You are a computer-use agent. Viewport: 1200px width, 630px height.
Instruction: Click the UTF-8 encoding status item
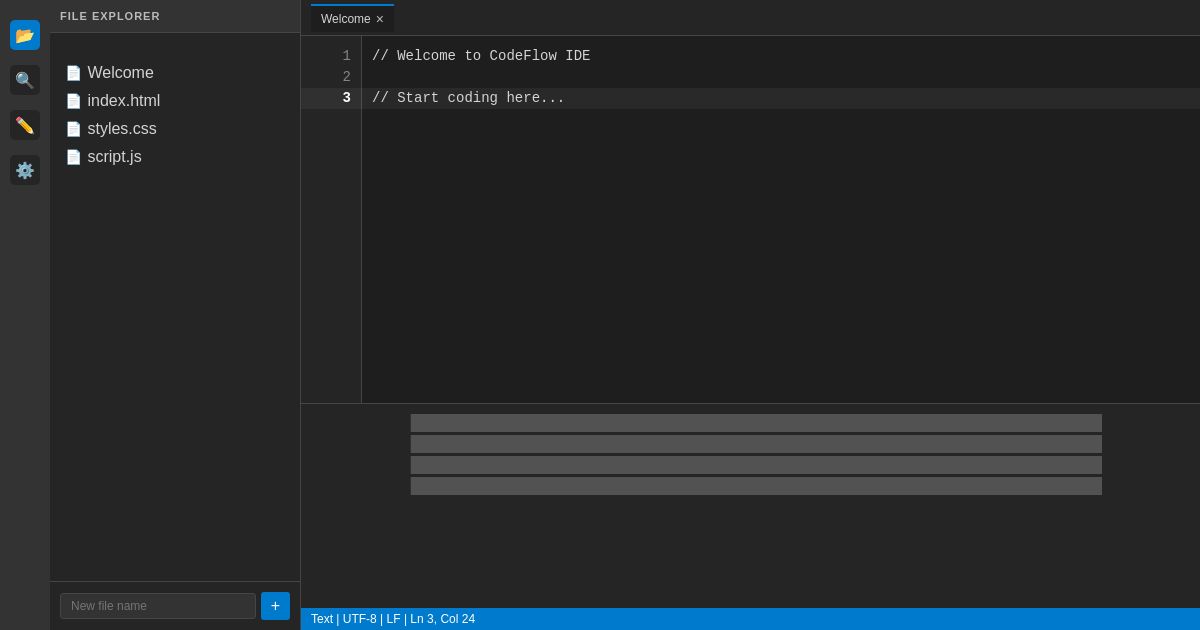tap(360, 619)
